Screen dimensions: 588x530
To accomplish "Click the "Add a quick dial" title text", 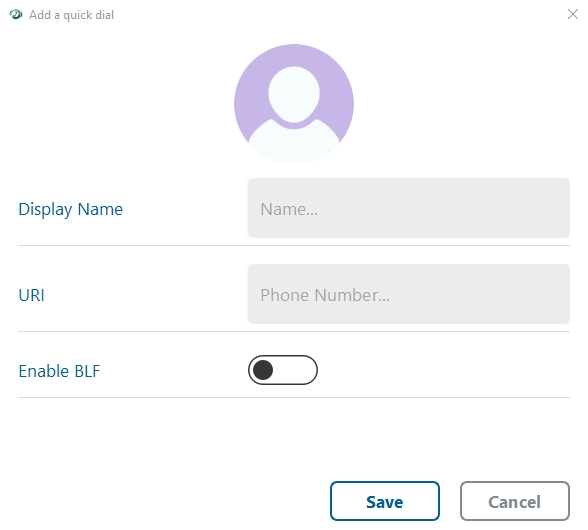I will pos(71,15).
